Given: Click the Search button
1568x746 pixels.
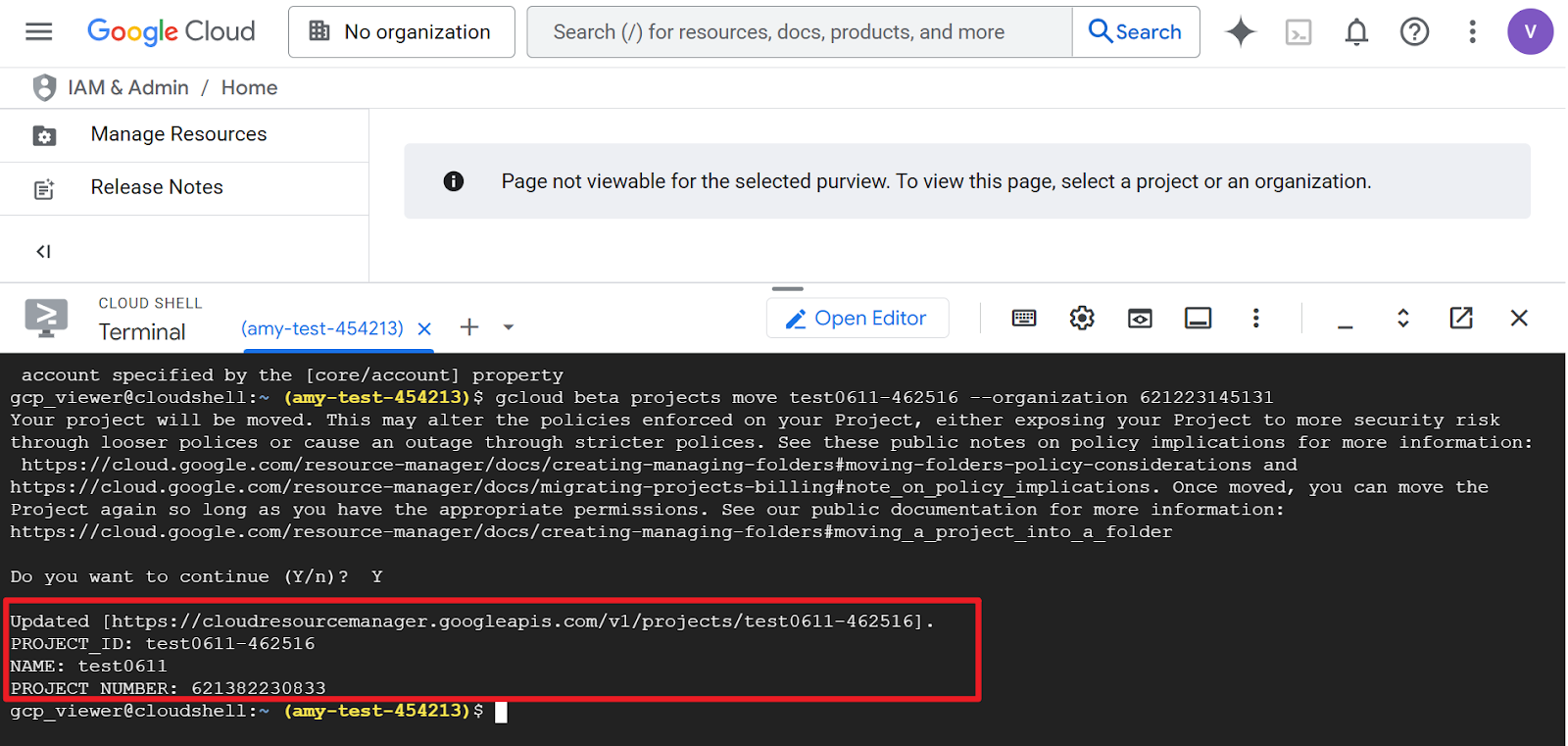Looking at the screenshot, I should click(x=1136, y=31).
